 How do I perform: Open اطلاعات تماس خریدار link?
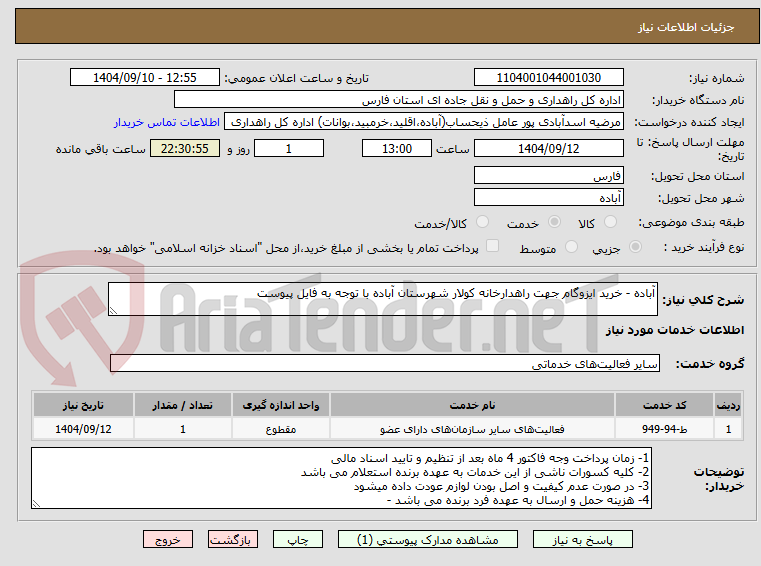167,122
